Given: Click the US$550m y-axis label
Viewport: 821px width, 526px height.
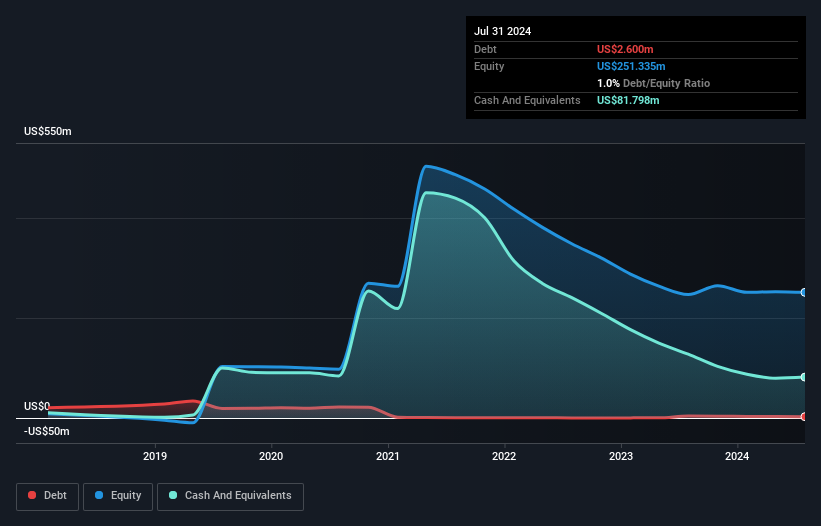Looking at the screenshot, I should (x=48, y=131).
